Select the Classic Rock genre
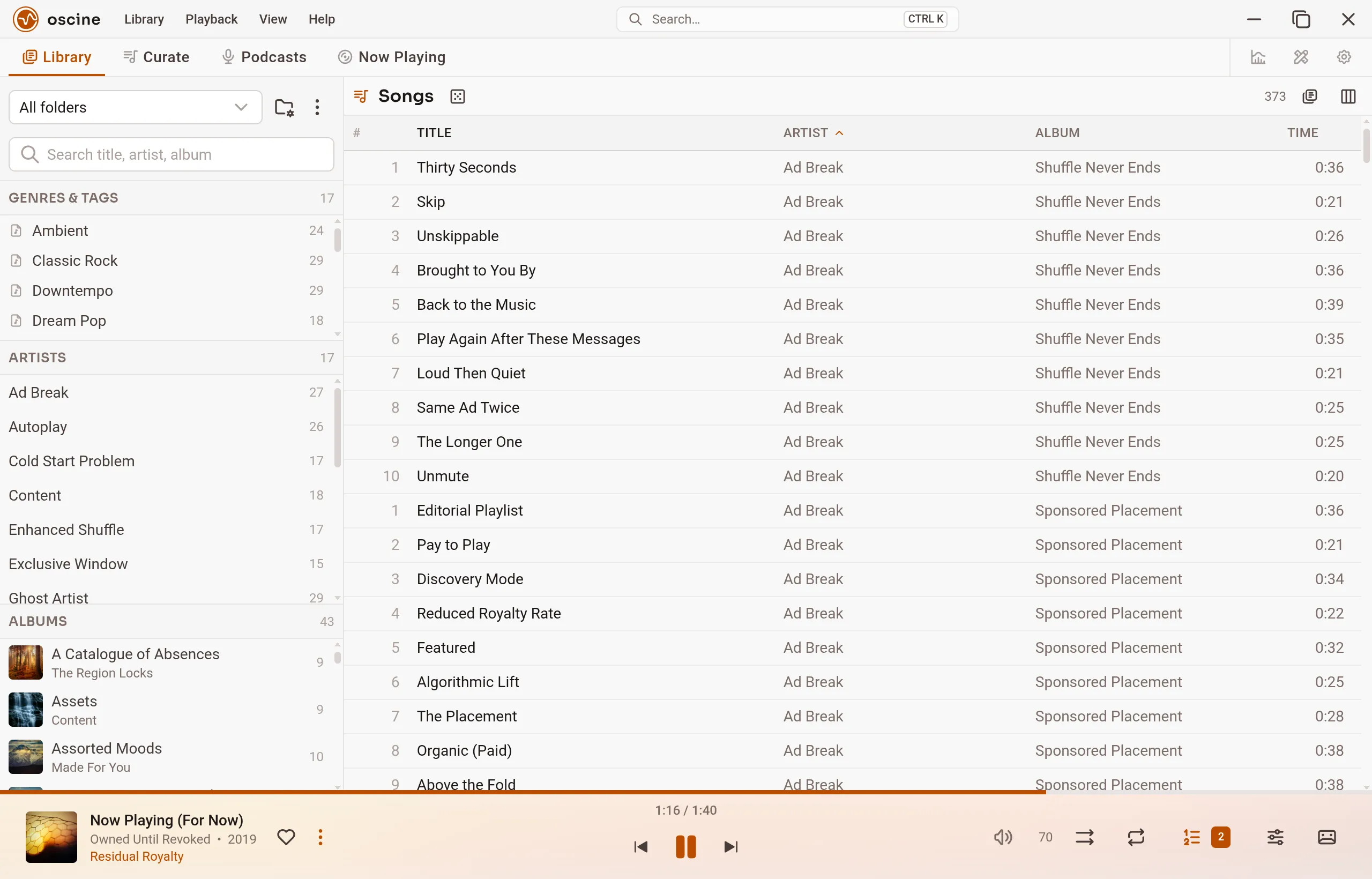Image resolution: width=1372 pixels, height=879 pixels. [x=167, y=261]
